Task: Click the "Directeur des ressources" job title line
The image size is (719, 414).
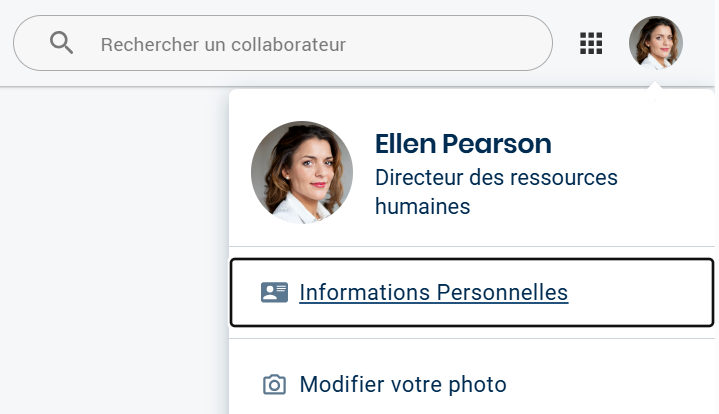Action: (x=496, y=178)
